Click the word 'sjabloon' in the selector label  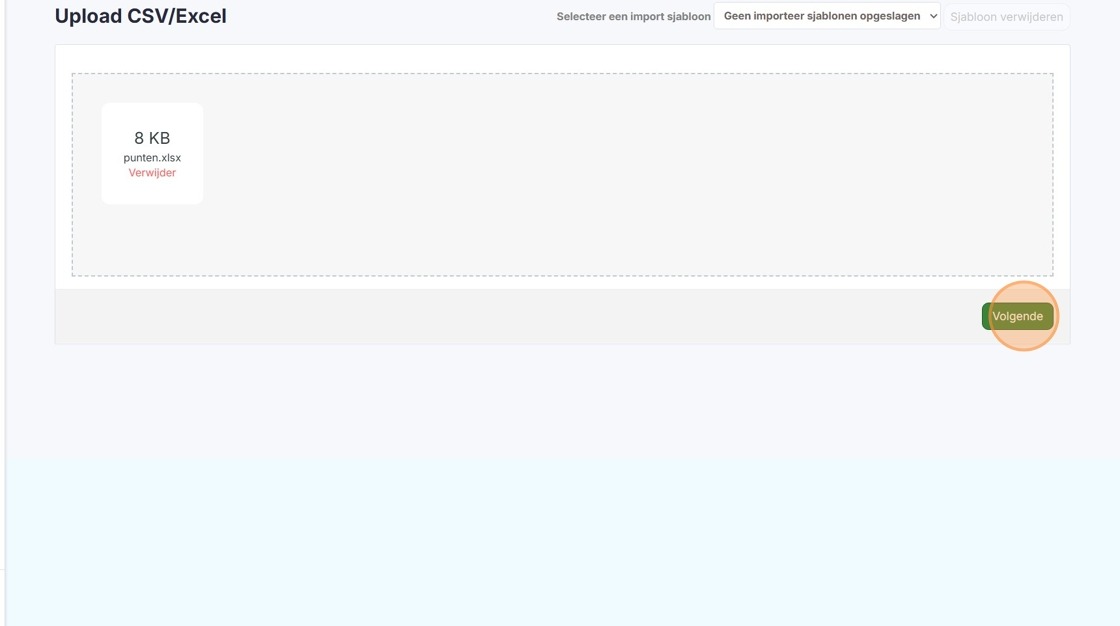point(689,16)
